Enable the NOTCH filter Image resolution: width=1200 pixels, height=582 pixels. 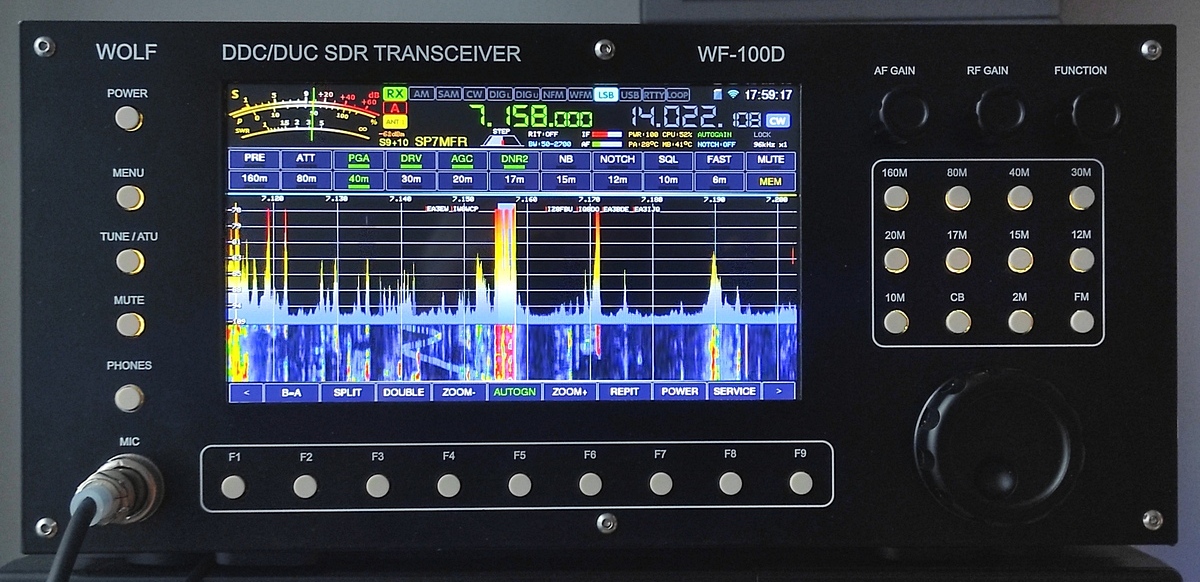pos(617,160)
